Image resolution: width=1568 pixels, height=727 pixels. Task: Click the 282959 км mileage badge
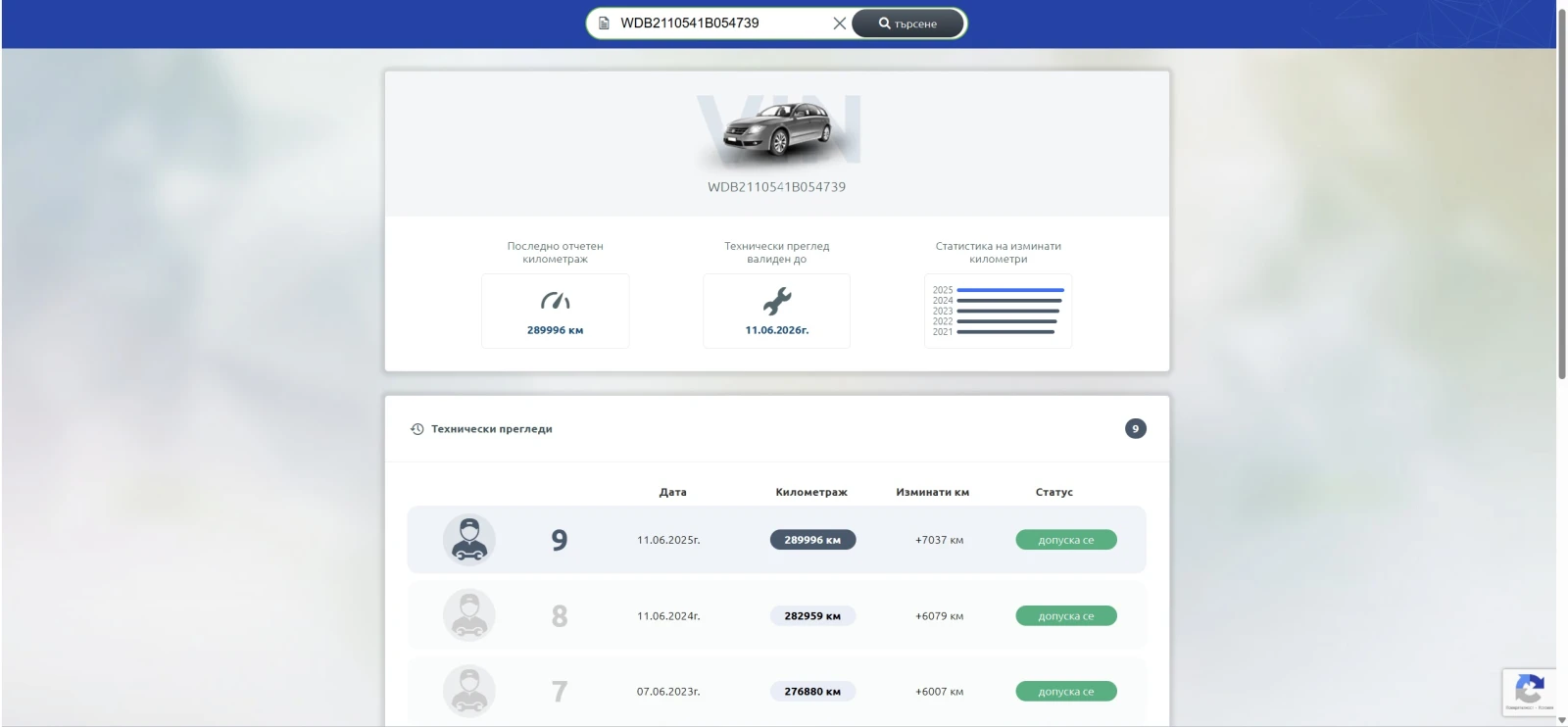[x=812, y=616]
